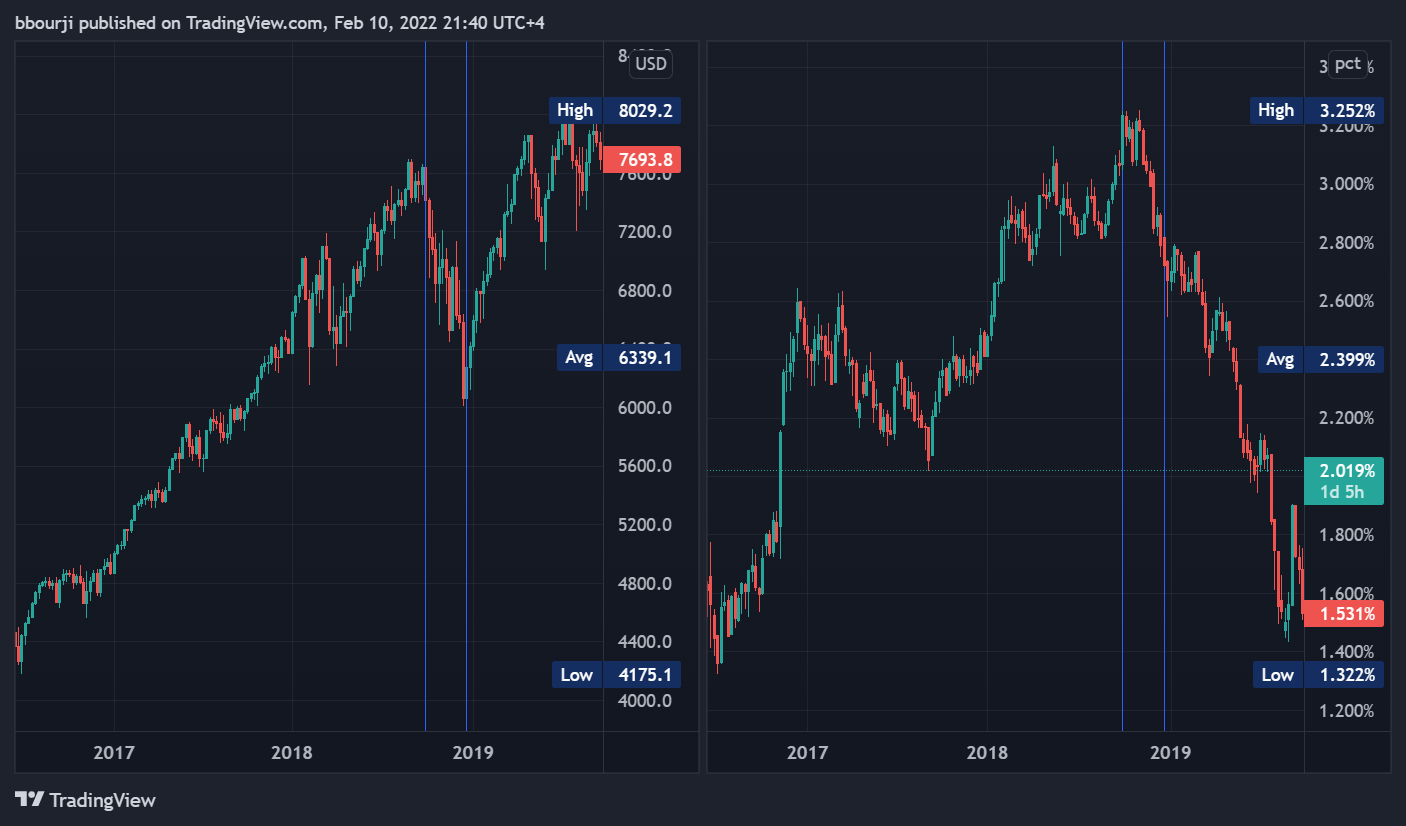Click the 4800.0 price axis value
Screen dimensions: 1406x826
pyautogui.click(x=644, y=584)
